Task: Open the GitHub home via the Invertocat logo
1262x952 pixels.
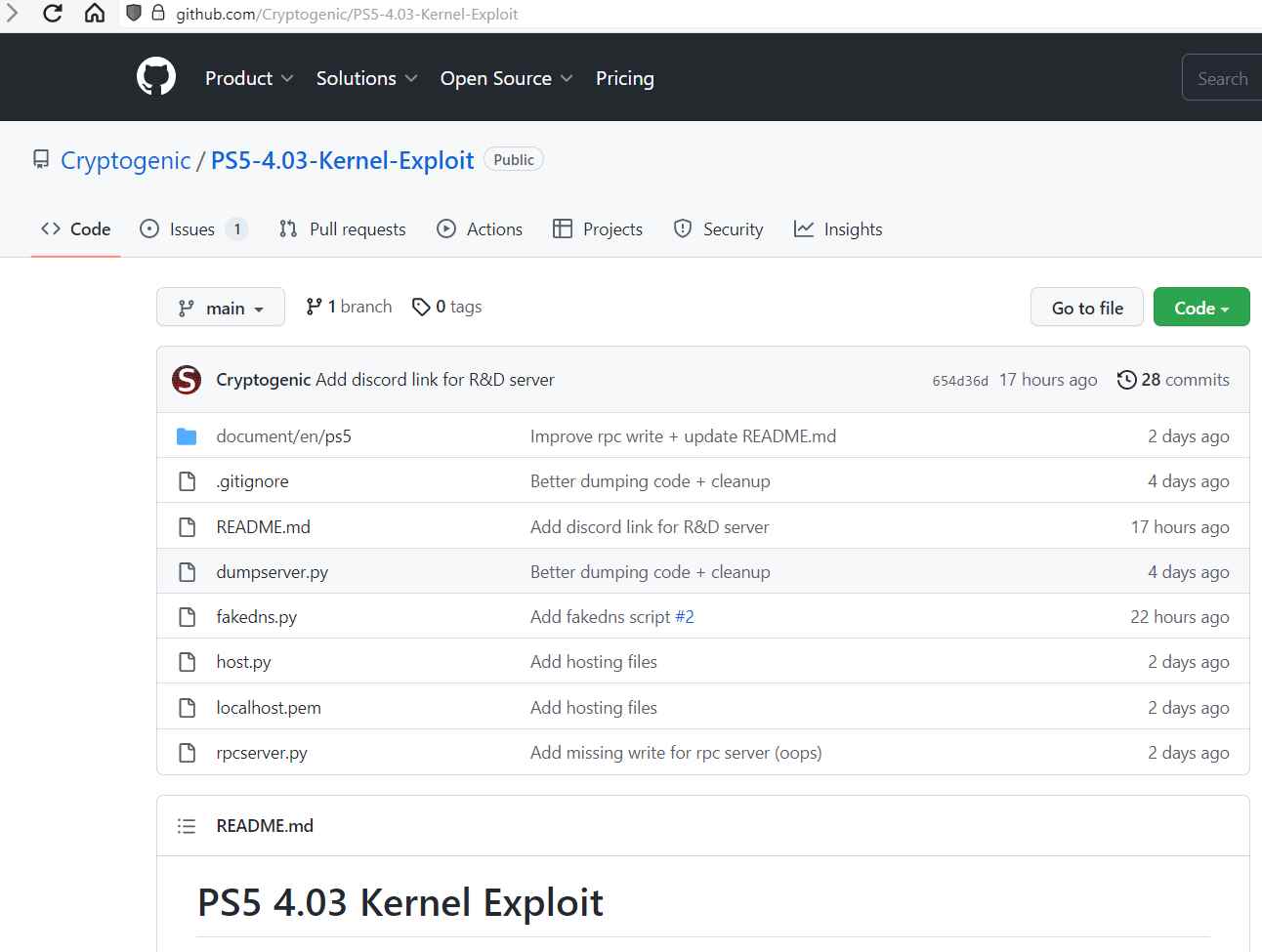Action: pyautogui.click(x=156, y=76)
